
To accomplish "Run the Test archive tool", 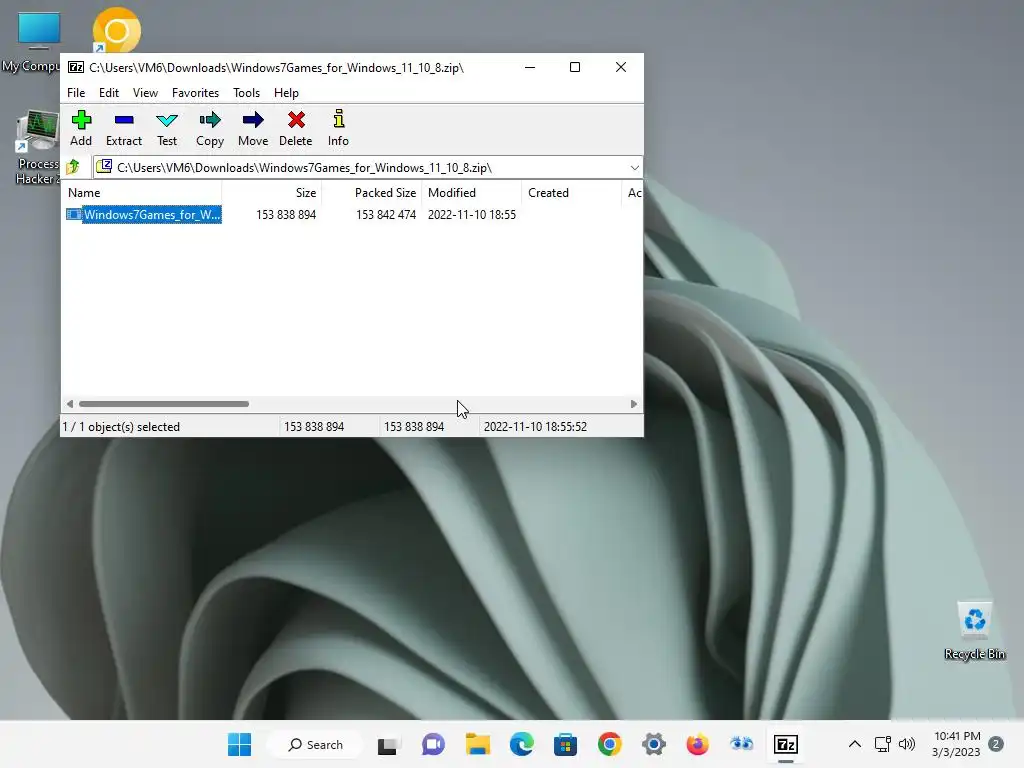I will [167, 128].
